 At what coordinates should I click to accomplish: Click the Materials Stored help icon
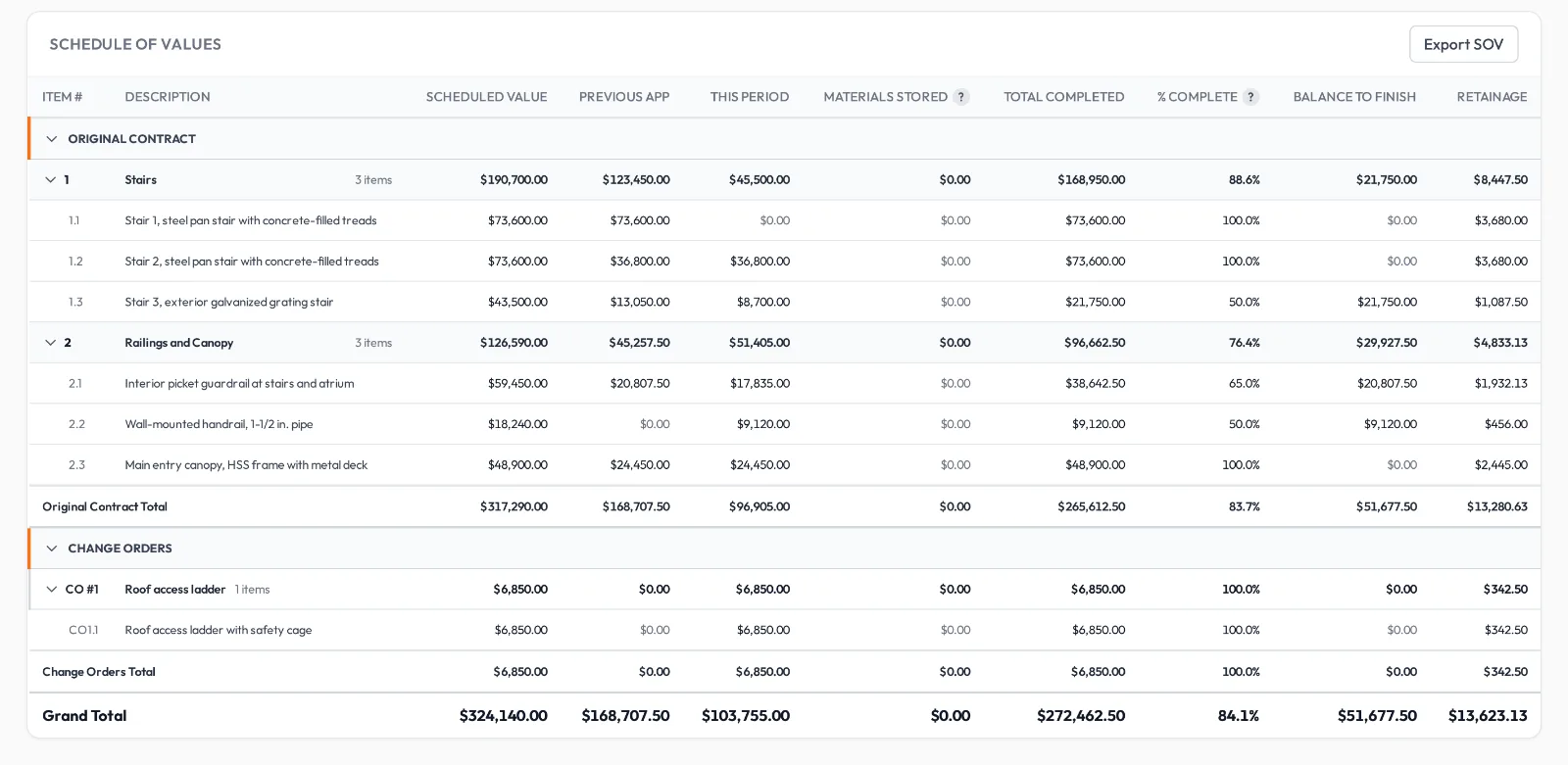961,97
